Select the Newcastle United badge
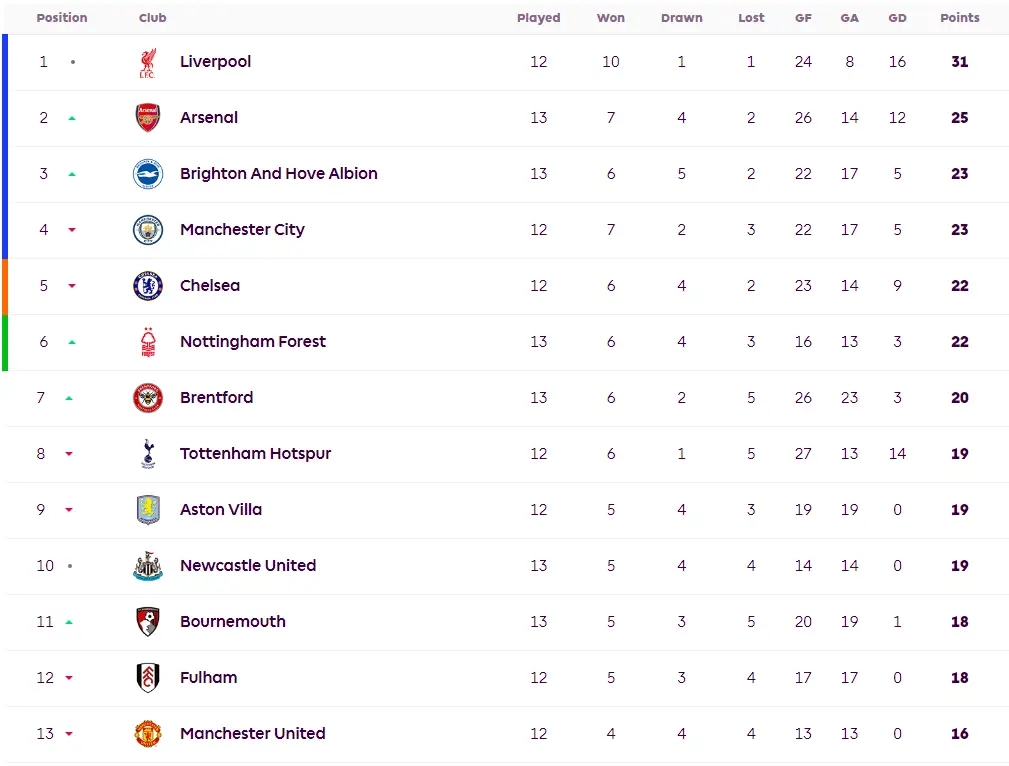The height and width of the screenshot is (766, 1009). tap(147, 566)
